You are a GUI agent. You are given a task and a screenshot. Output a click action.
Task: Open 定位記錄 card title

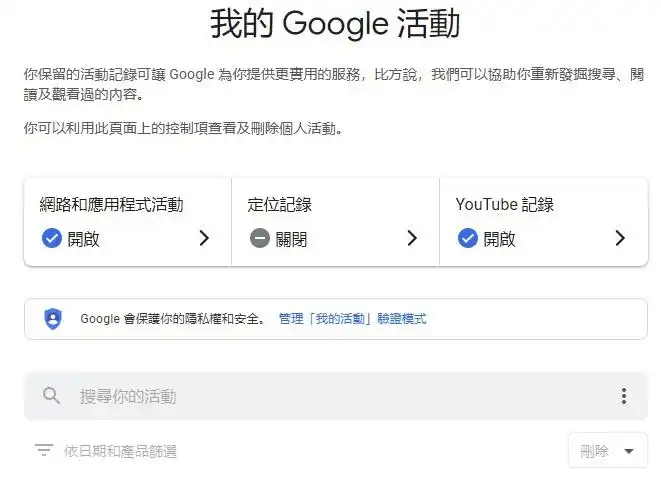[x=279, y=205]
